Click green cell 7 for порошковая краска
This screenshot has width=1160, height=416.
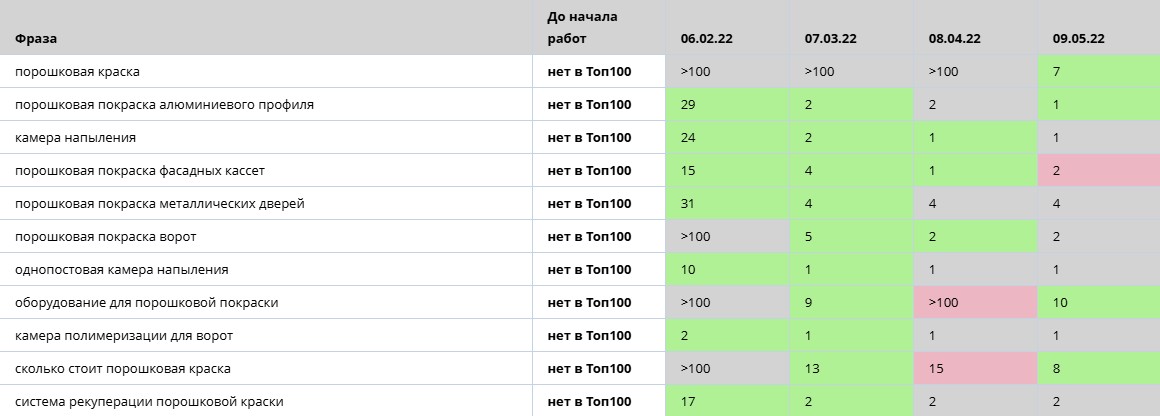[1099, 72]
